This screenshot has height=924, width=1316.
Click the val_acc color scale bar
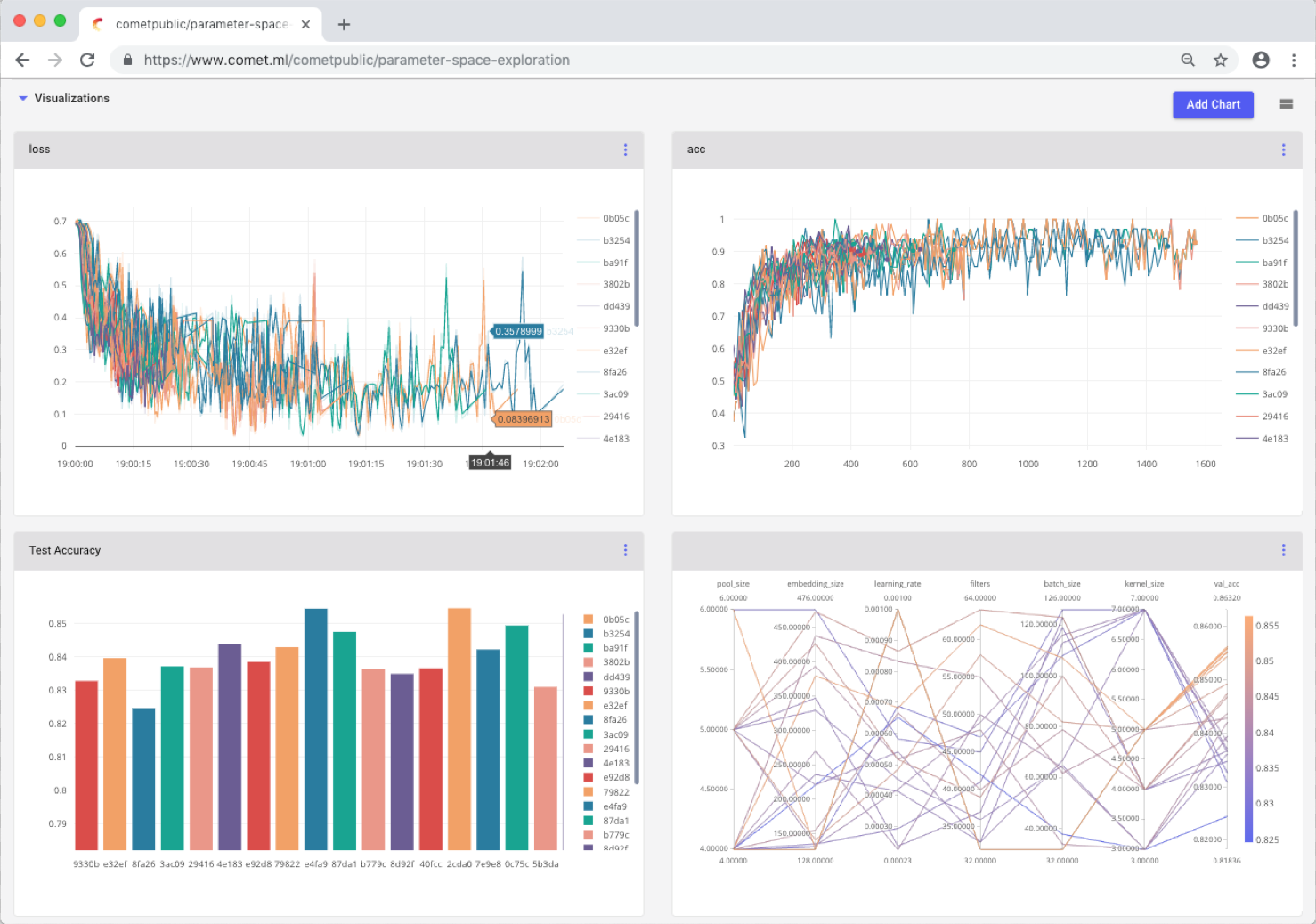point(1248,729)
